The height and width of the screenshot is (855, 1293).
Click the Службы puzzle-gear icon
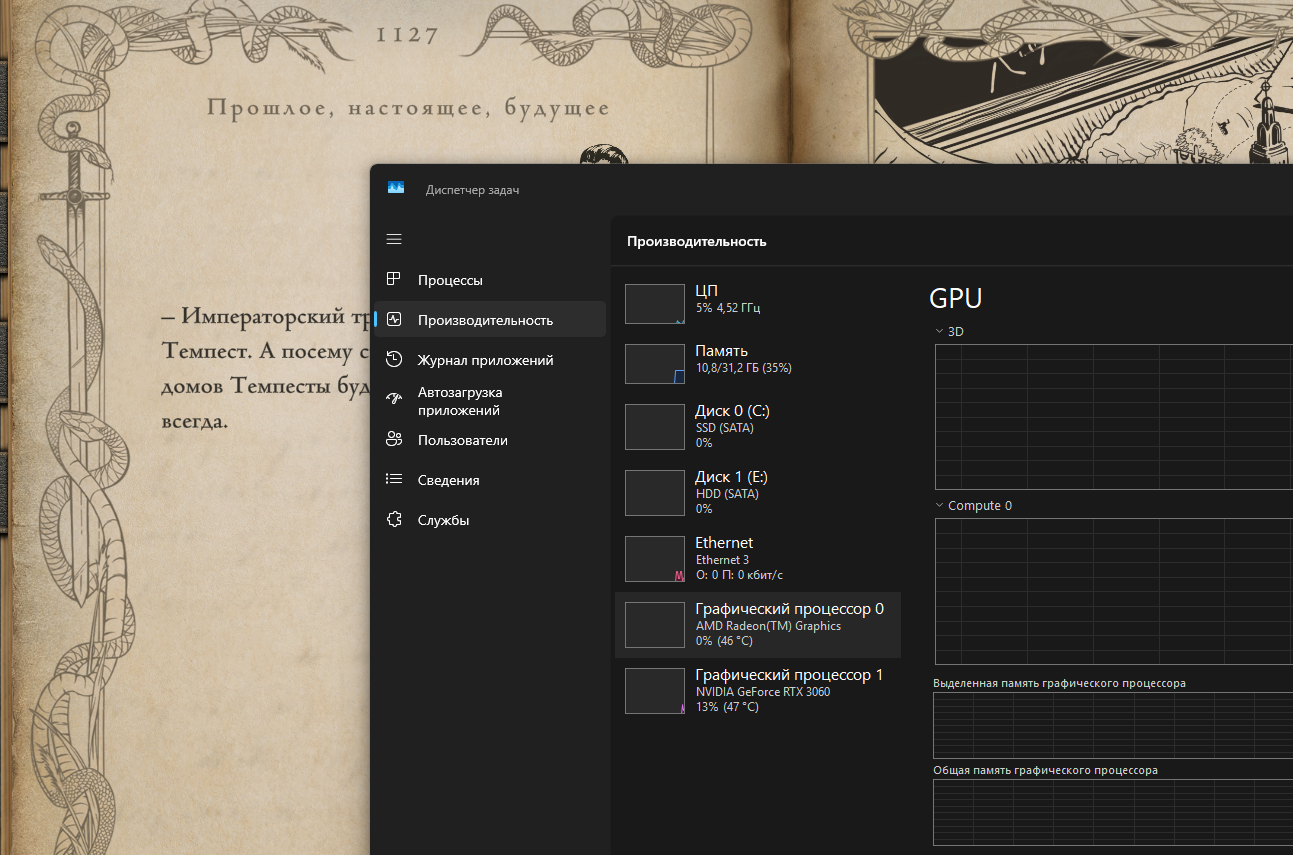click(x=394, y=519)
